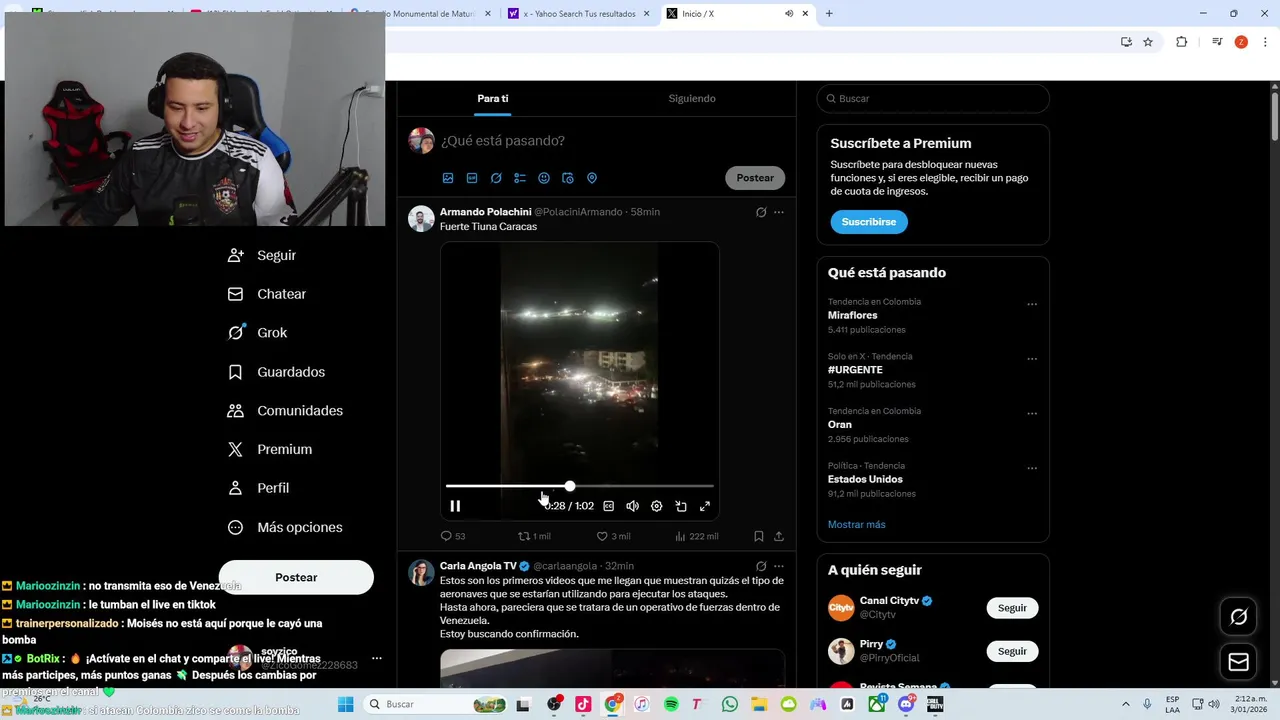The height and width of the screenshot is (720, 1280).
Task: Toggle video captions
Action: click(608, 506)
